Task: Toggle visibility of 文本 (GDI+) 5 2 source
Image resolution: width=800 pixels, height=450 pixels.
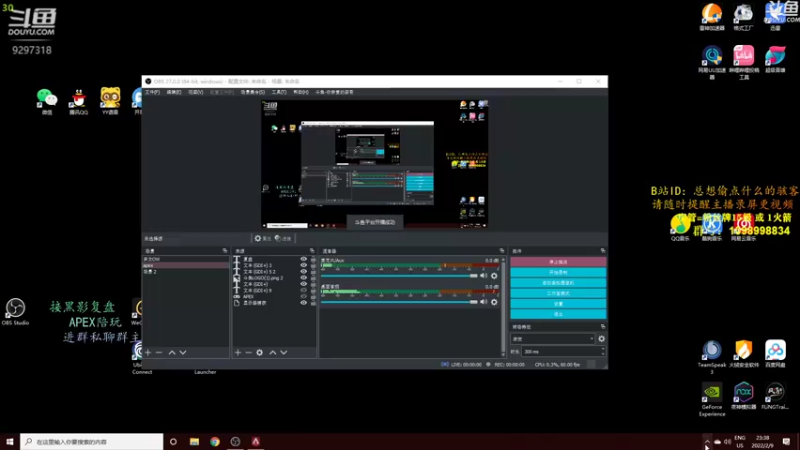Action: pyautogui.click(x=304, y=271)
